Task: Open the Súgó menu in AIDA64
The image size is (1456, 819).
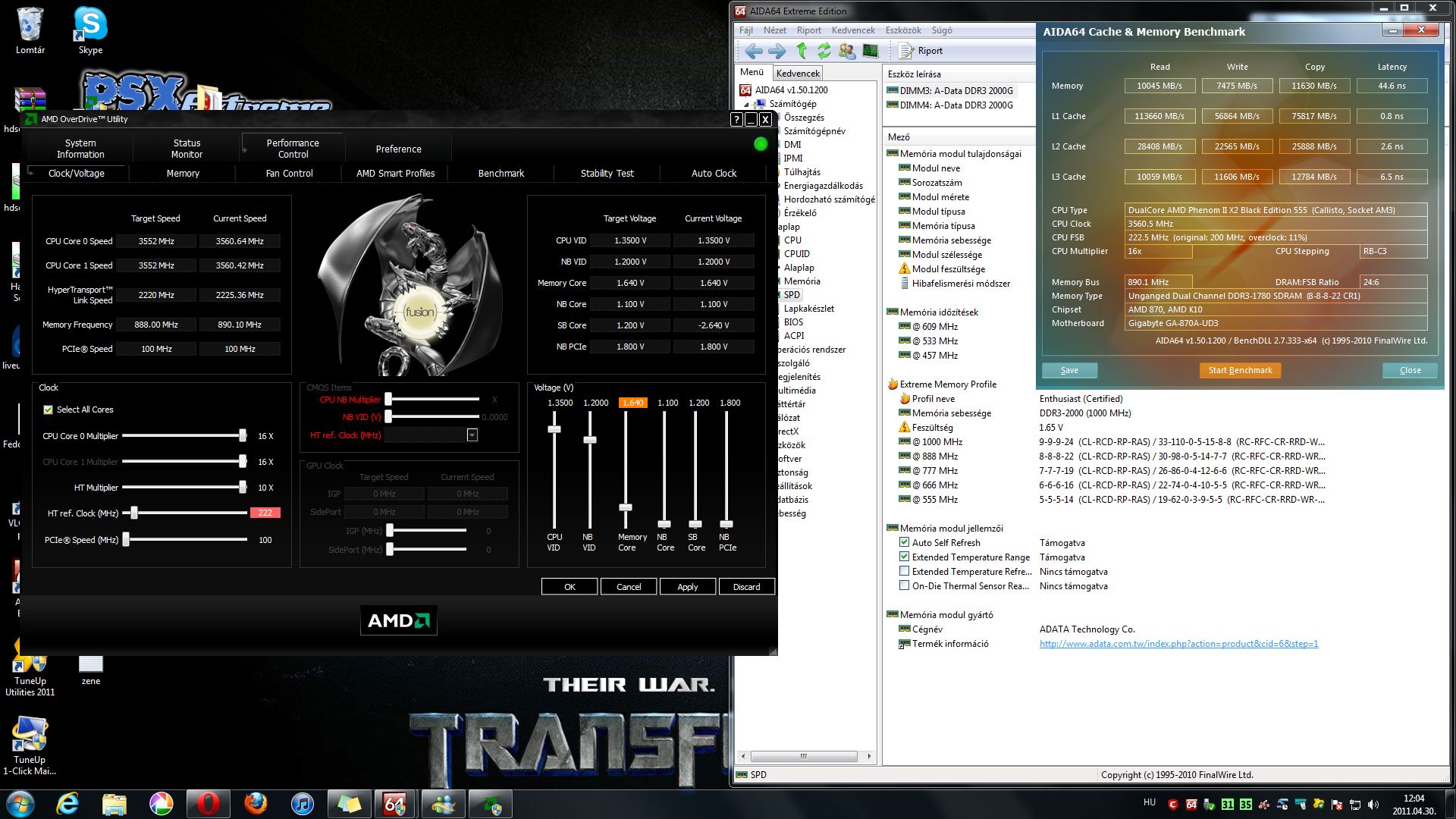Action: pyautogui.click(x=942, y=30)
